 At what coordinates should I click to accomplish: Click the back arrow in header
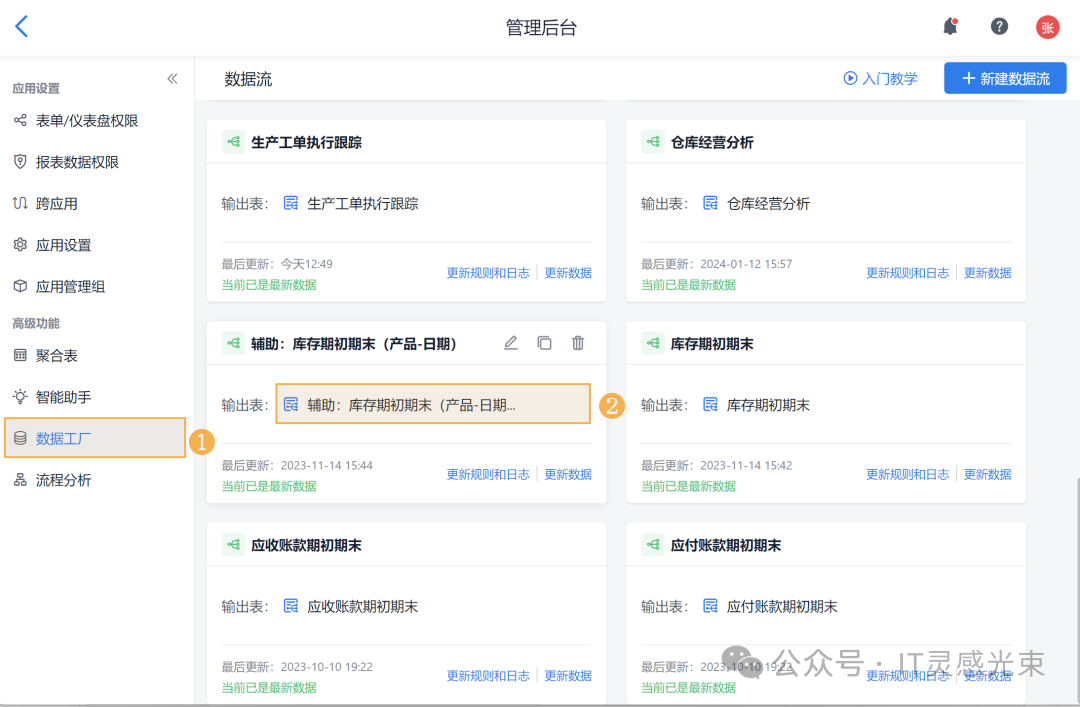[22, 27]
